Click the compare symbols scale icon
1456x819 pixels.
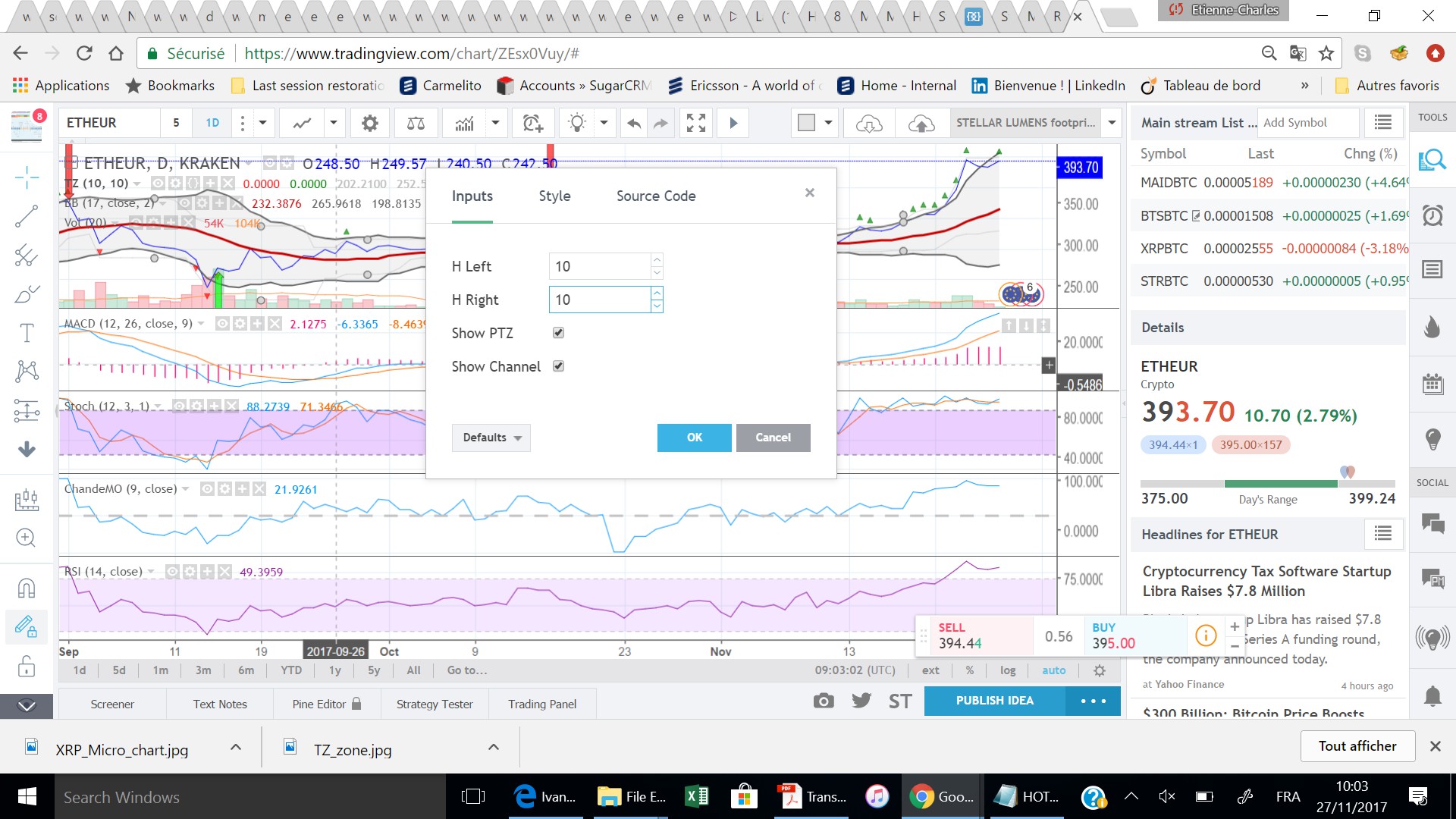coord(416,123)
